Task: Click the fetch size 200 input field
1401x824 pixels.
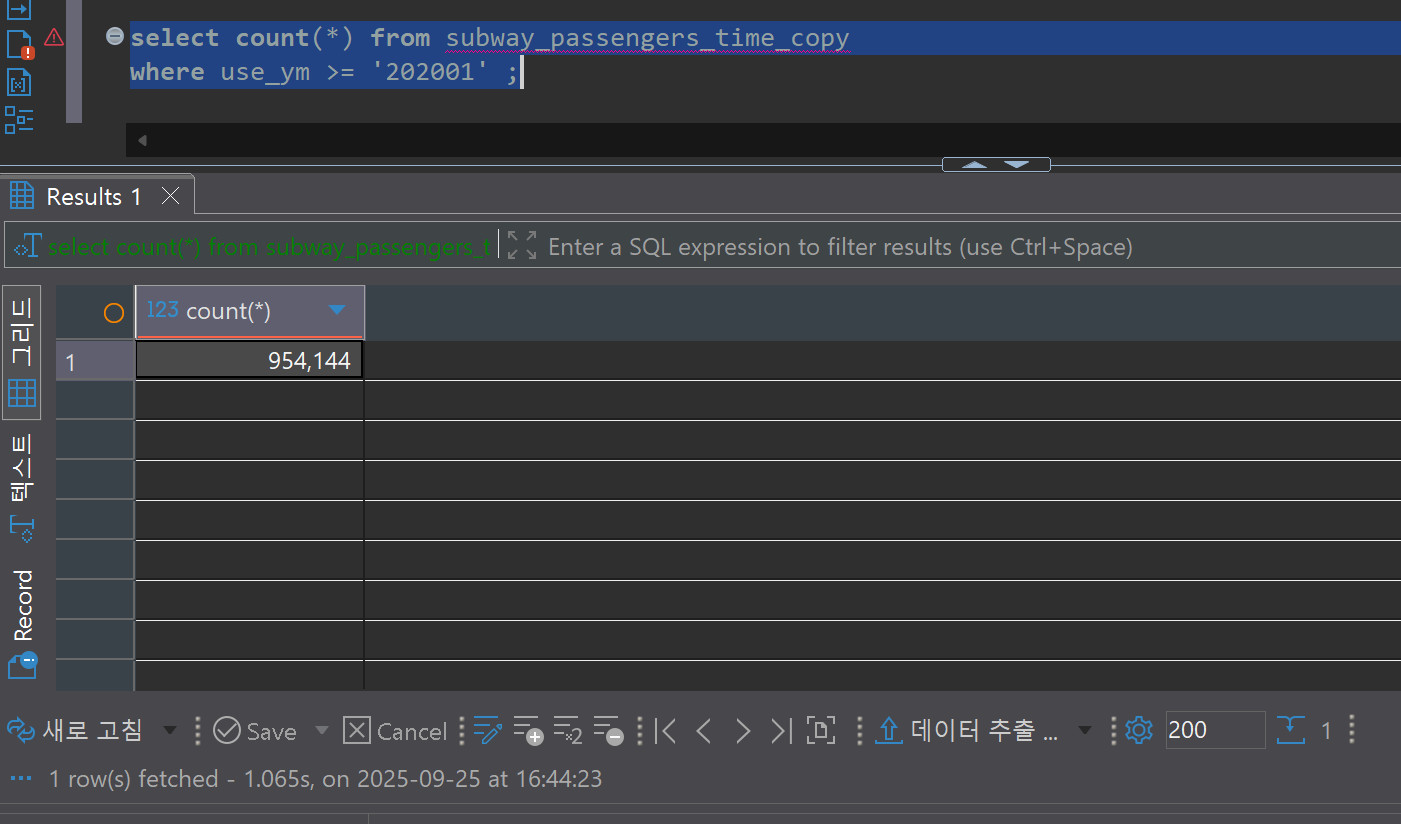Action: pyautogui.click(x=1214, y=730)
